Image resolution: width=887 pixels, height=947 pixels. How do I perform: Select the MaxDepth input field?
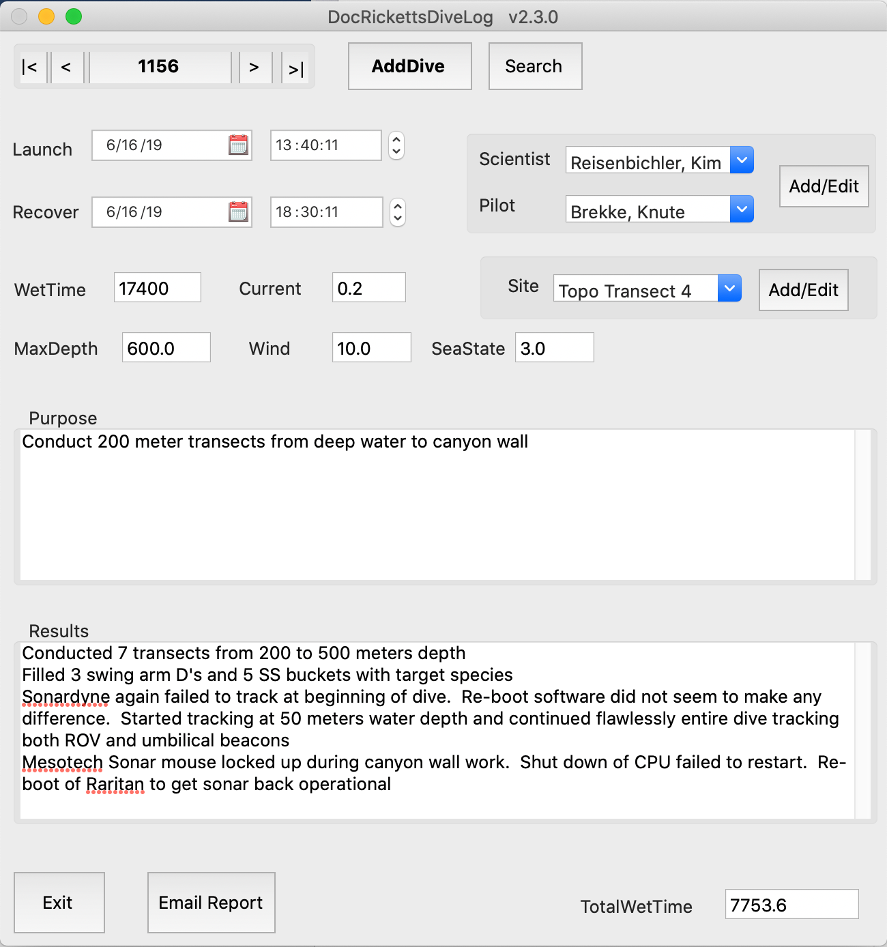166,348
